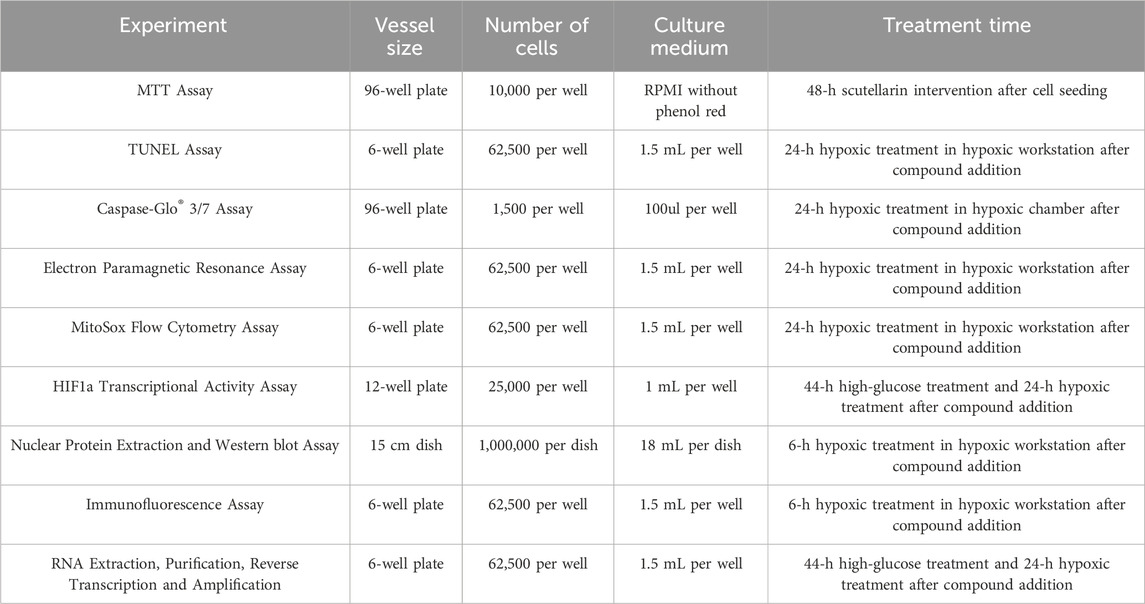Image resolution: width=1145 pixels, height=604 pixels.
Task: Click the 1,000,000 per dish cell
Action: (x=537, y=446)
